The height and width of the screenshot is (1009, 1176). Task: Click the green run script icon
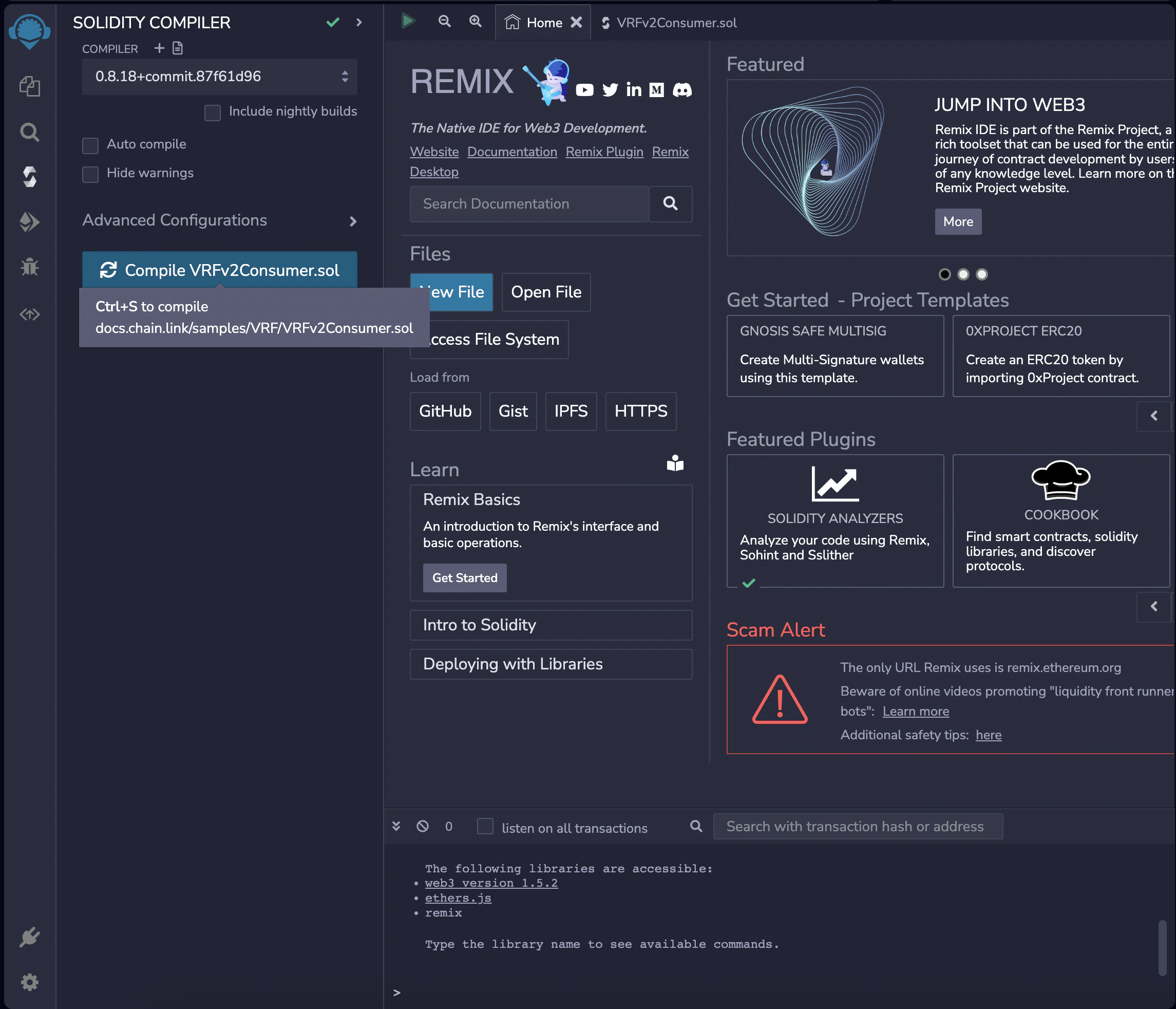click(408, 22)
